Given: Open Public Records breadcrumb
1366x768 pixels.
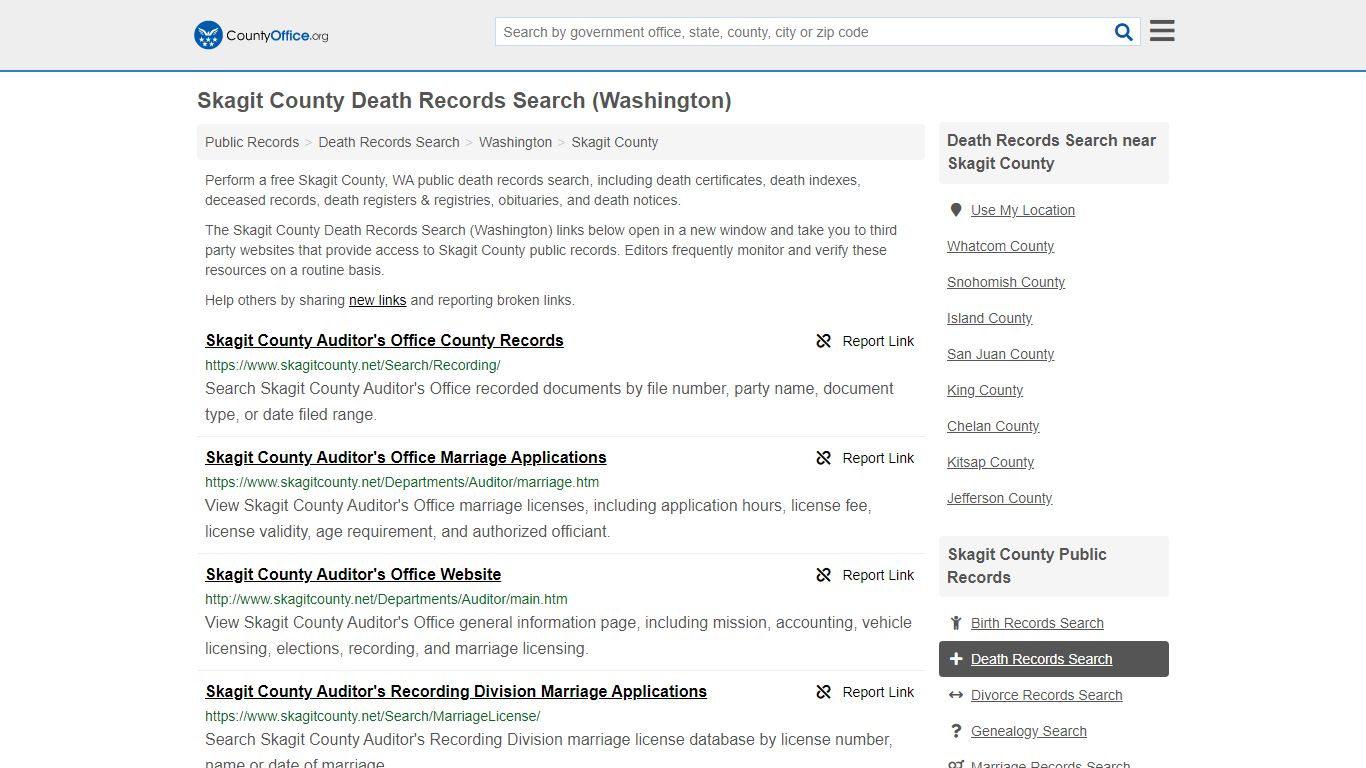Looking at the screenshot, I should (252, 142).
